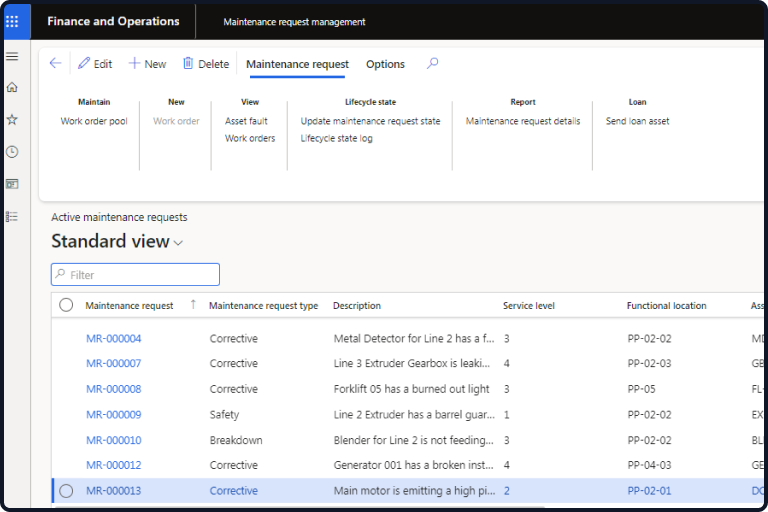Click Breakdown type cell
Image resolution: width=768 pixels, height=512 pixels.
tap(236, 440)
